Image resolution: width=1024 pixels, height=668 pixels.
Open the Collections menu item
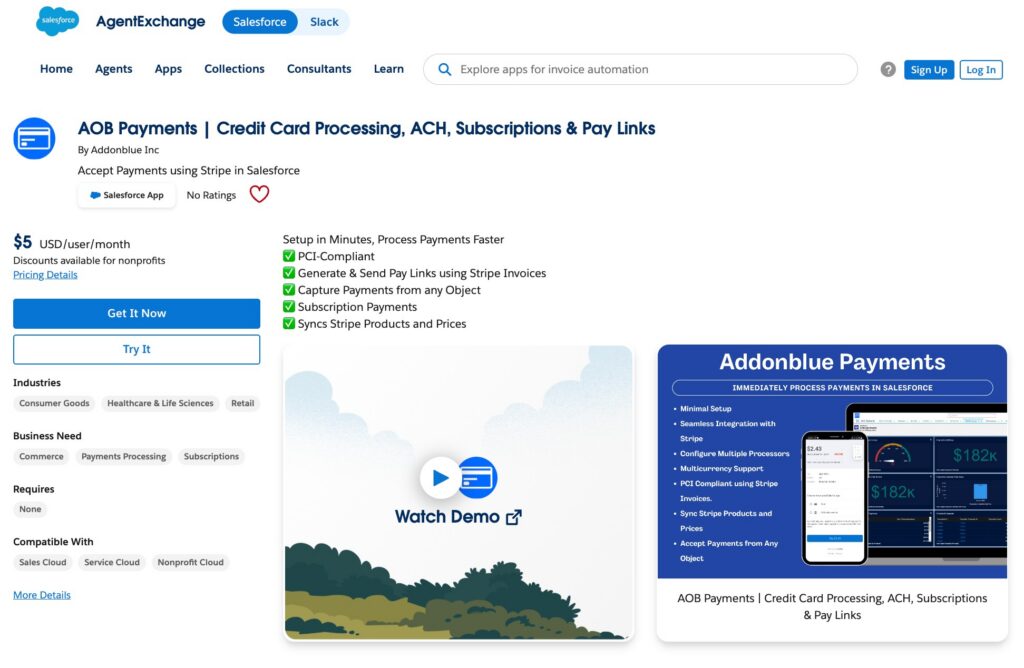point(234,69)
